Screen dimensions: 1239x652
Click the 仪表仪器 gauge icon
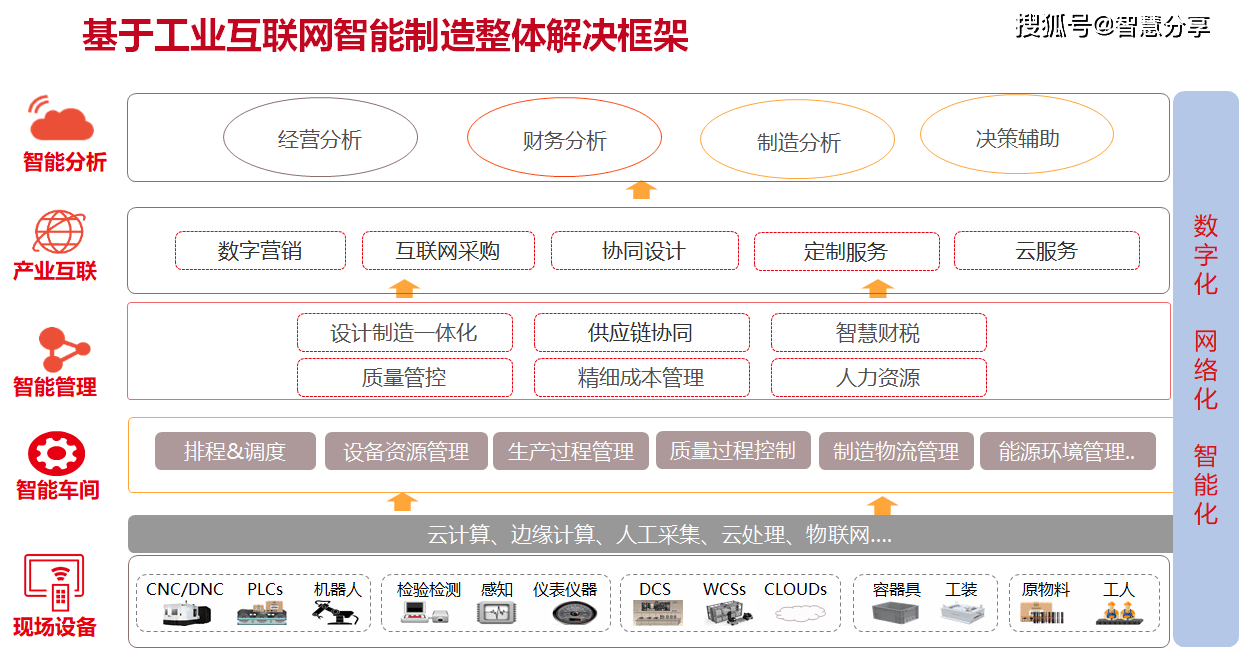tap(573, 612)
